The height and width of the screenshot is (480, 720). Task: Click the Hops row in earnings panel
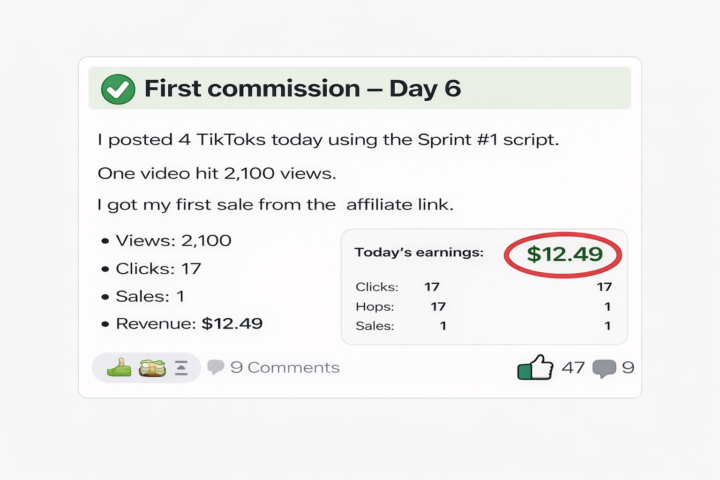375,306
